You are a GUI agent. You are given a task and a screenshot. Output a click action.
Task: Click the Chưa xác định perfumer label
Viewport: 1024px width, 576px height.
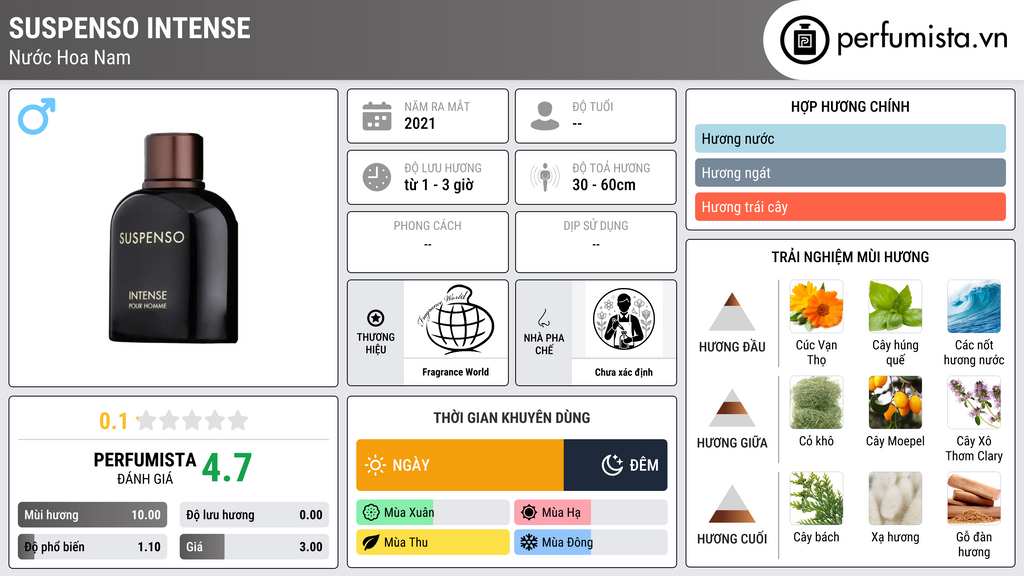pos(624,372)
